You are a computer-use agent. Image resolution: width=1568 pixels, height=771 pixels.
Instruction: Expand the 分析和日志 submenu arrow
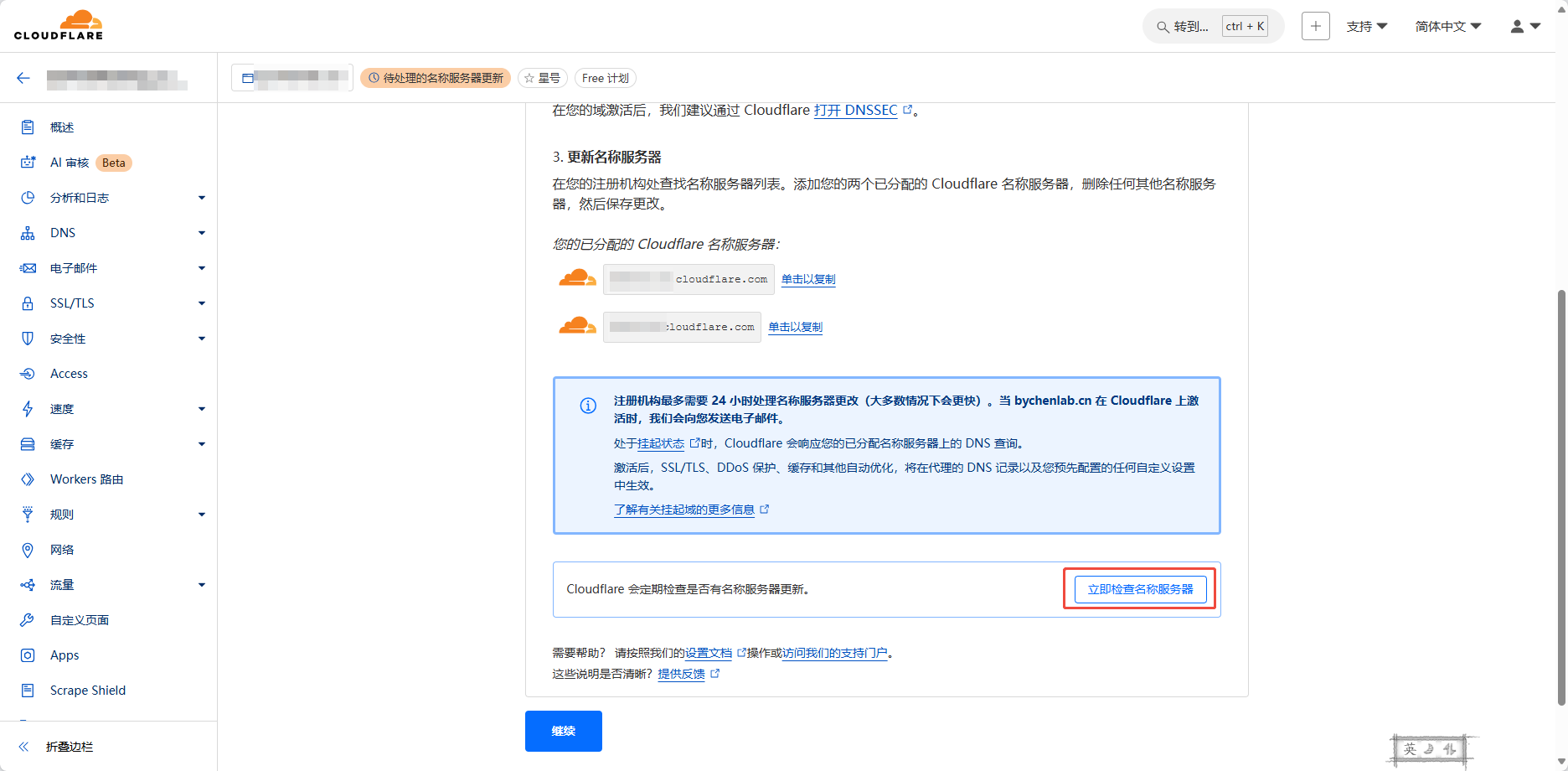[202, 198]
